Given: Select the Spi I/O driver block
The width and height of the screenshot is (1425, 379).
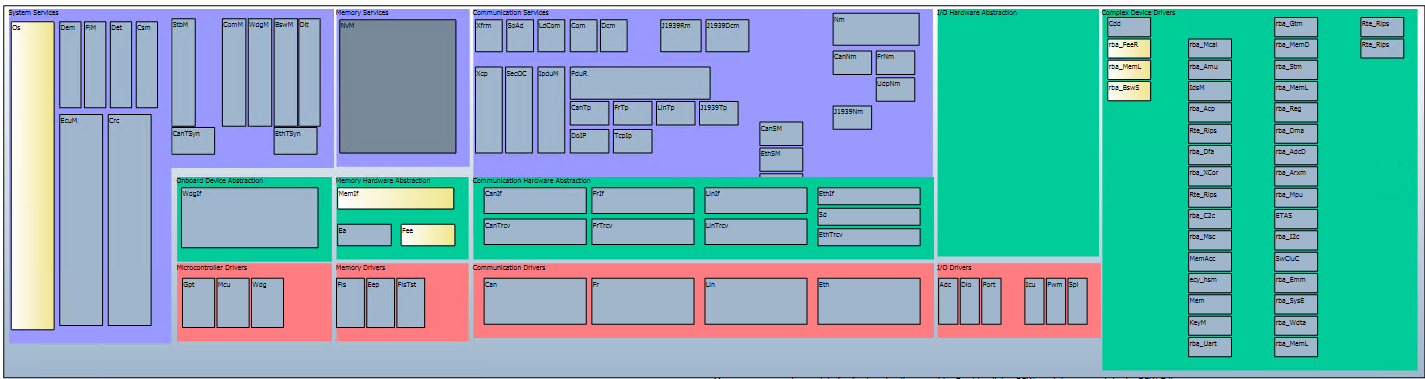Looking at the screenshot, I should [x=1077, y=301].
